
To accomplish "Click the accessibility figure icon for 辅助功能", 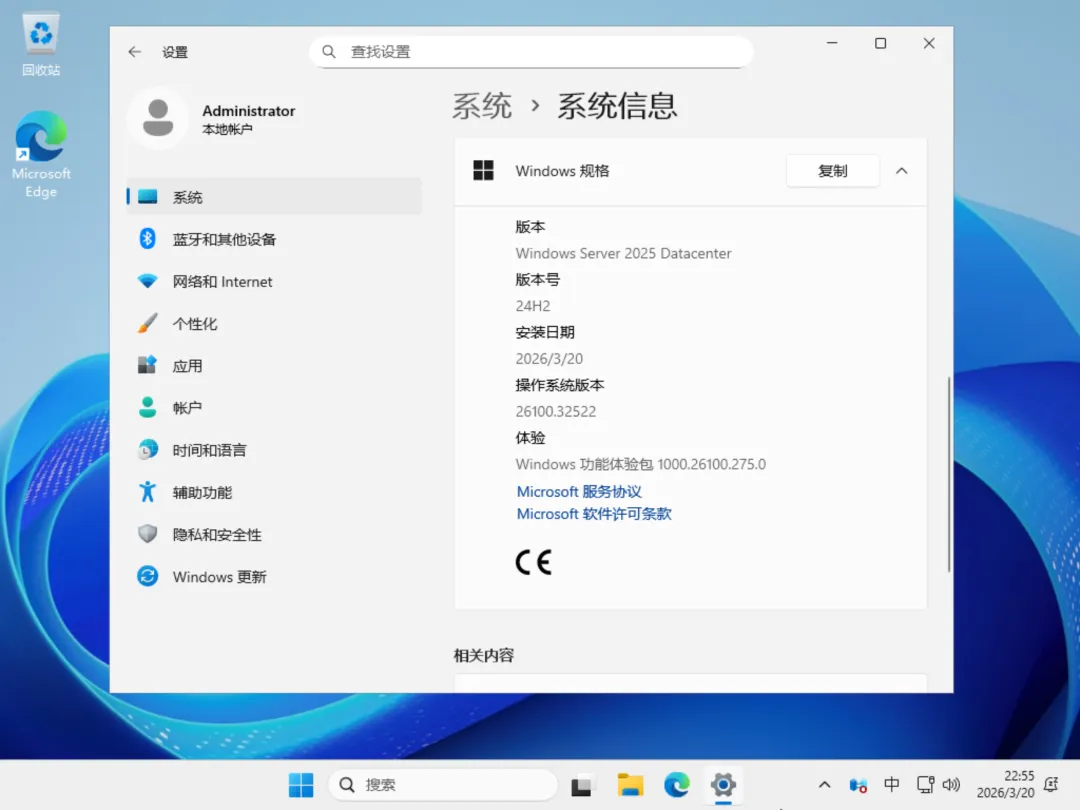I will 147,492.
